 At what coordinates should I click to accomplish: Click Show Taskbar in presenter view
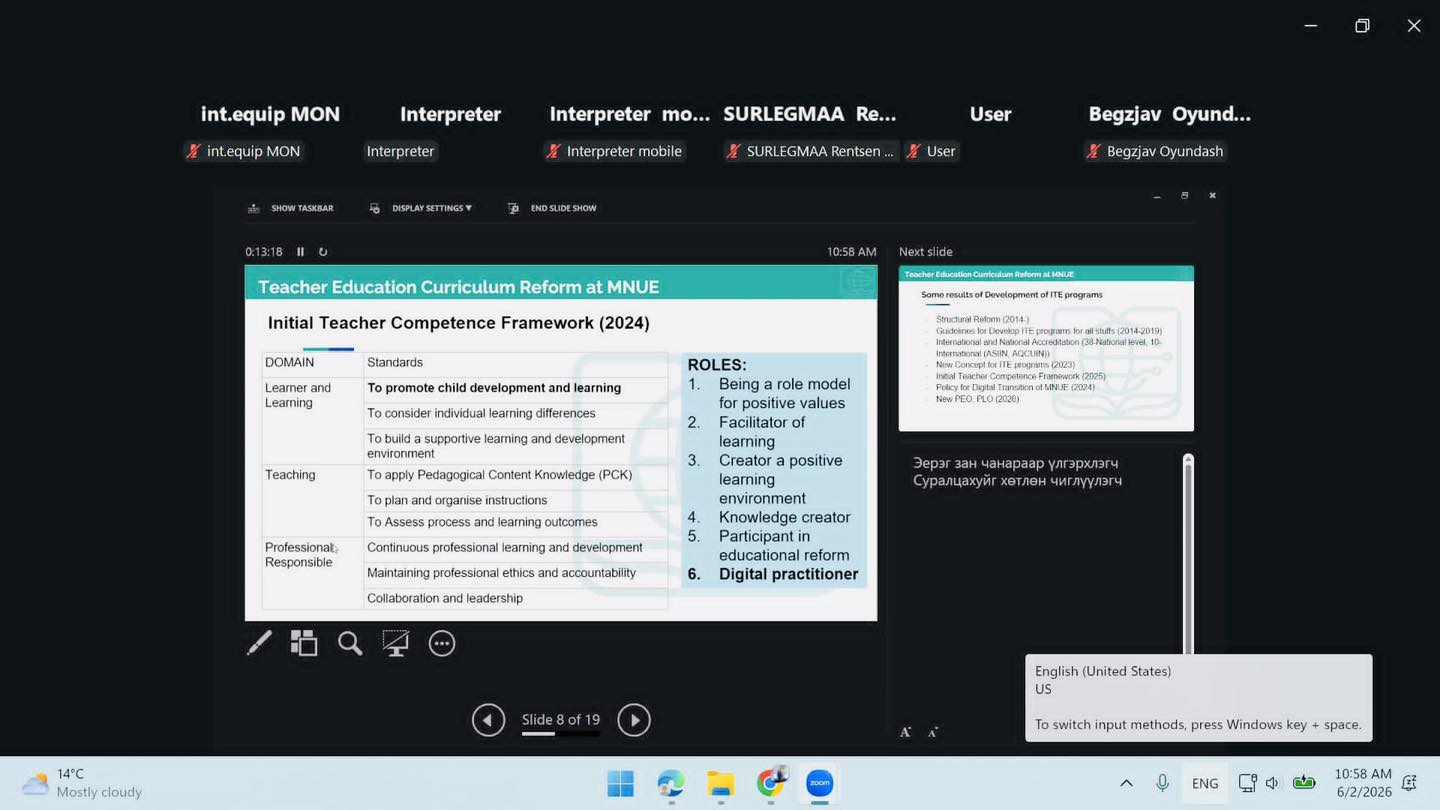(291, 208)
